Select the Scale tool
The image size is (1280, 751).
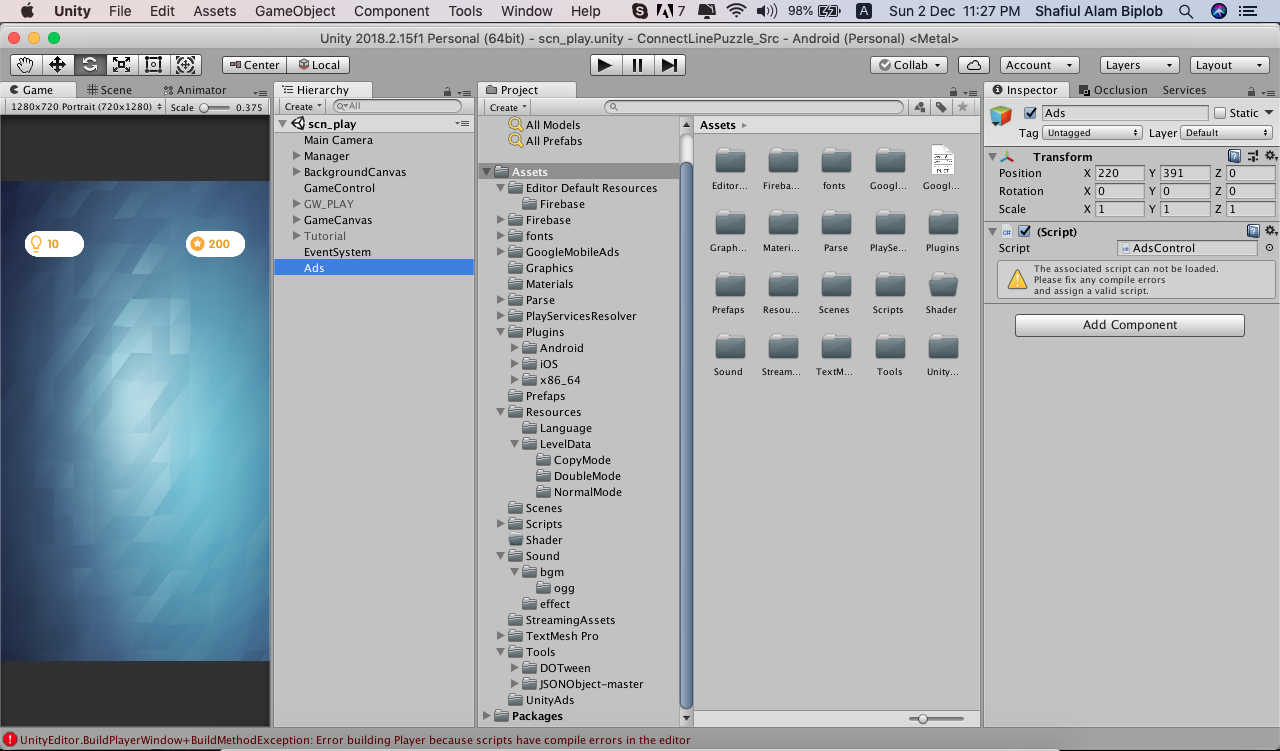coord(122,63)
